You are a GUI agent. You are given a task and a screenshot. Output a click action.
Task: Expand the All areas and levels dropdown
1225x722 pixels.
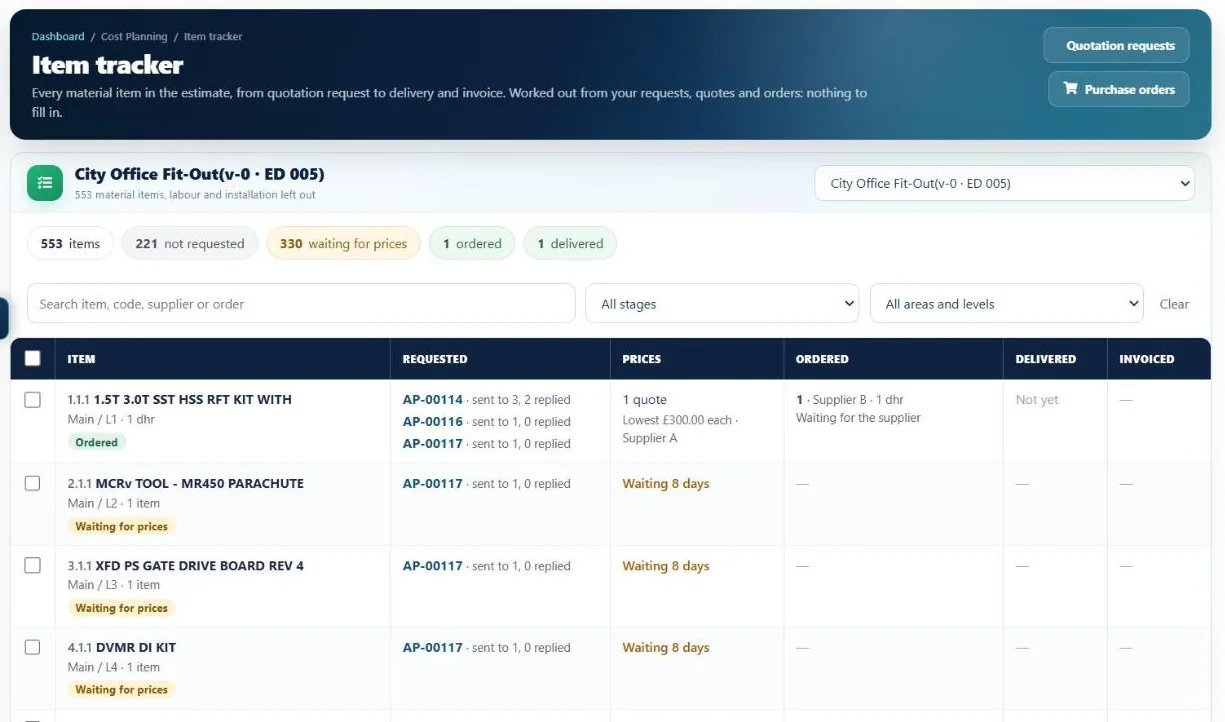coord(1007,304)
